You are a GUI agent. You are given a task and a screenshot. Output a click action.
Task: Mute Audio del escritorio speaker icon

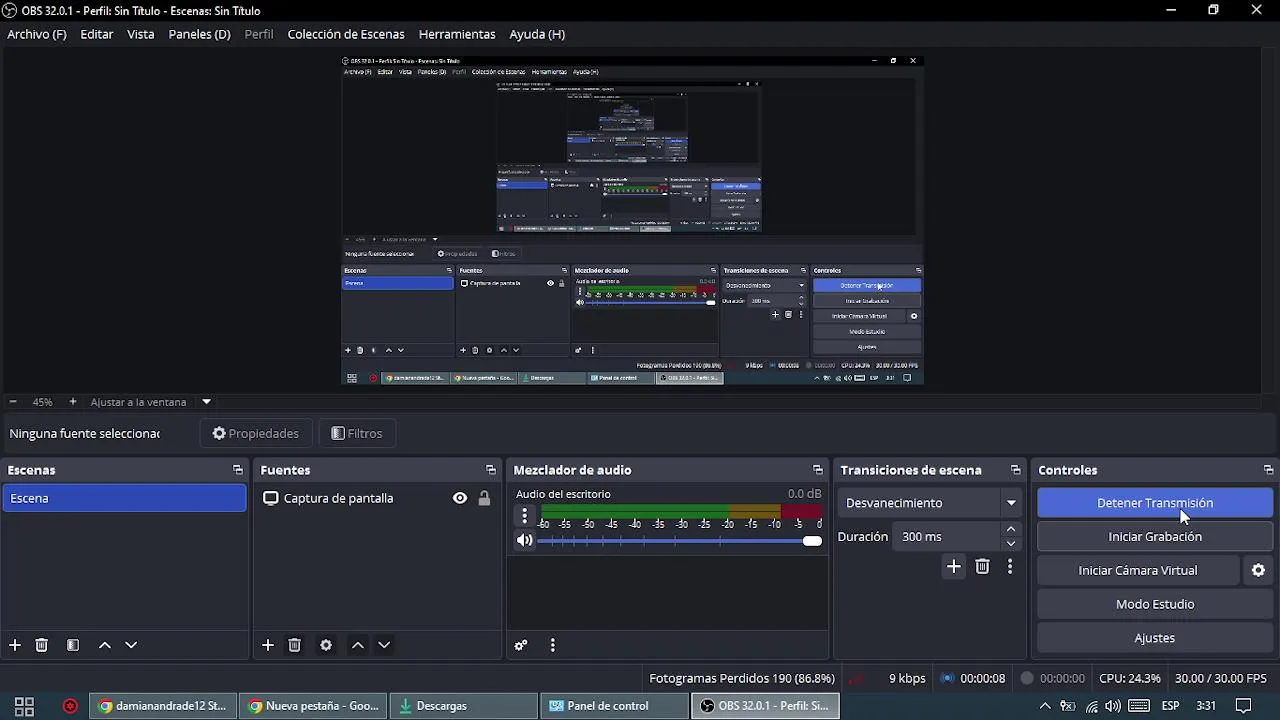524,540
